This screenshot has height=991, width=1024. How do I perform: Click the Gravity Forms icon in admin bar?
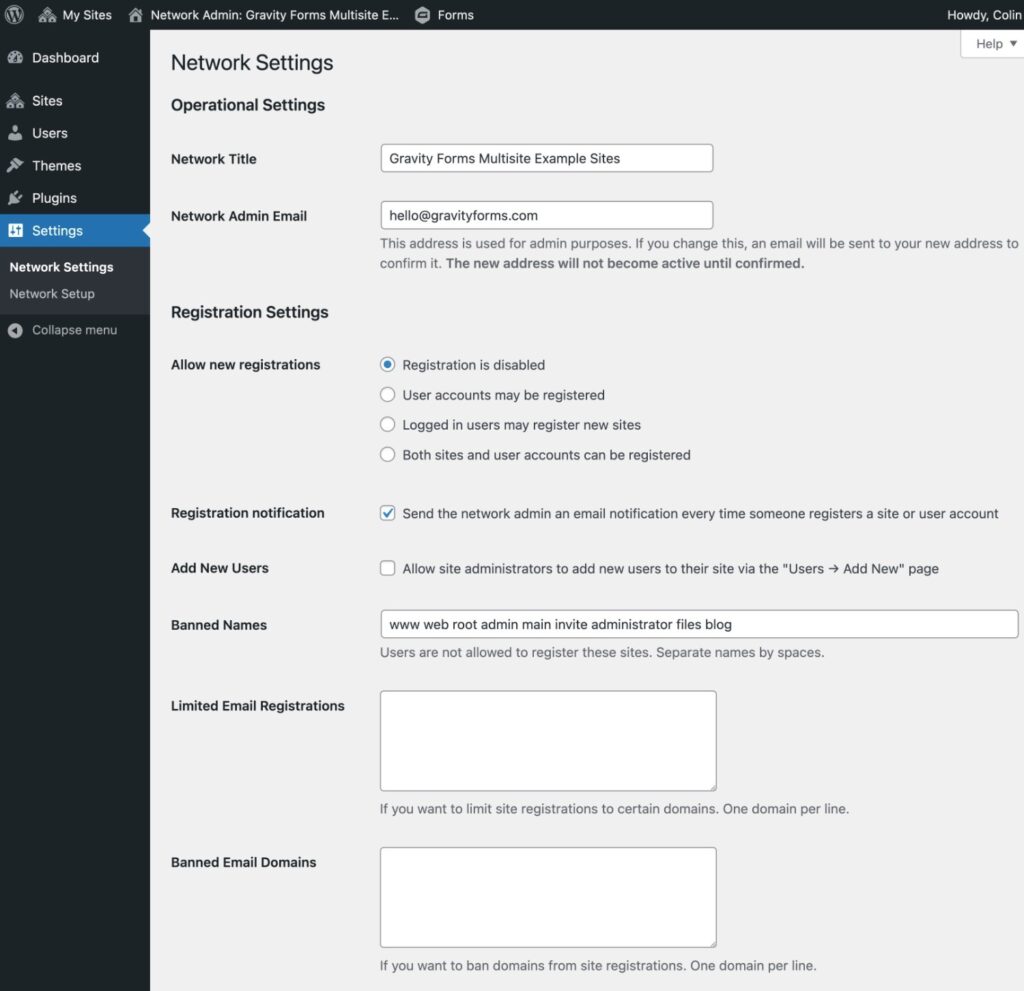coord(423,14)
